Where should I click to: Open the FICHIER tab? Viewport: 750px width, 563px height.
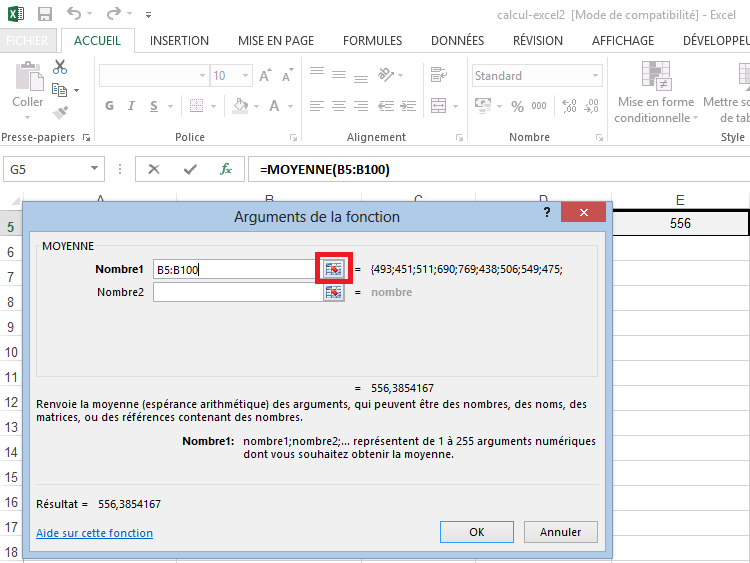pyautogui.click(x=27, y=41)
